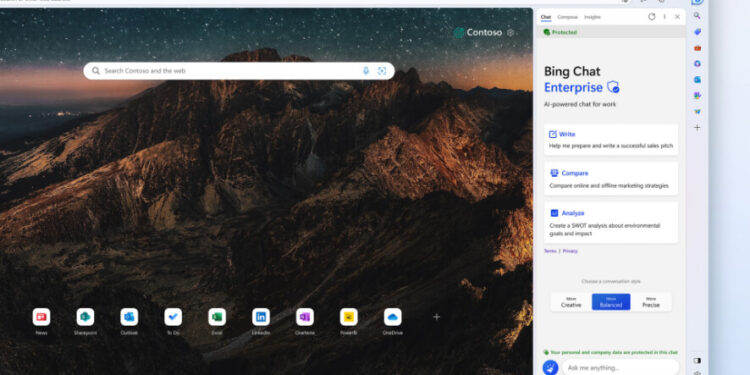This screenshot has width=750, height=375.
Task: Open the Privacy link
Action: 570,251
